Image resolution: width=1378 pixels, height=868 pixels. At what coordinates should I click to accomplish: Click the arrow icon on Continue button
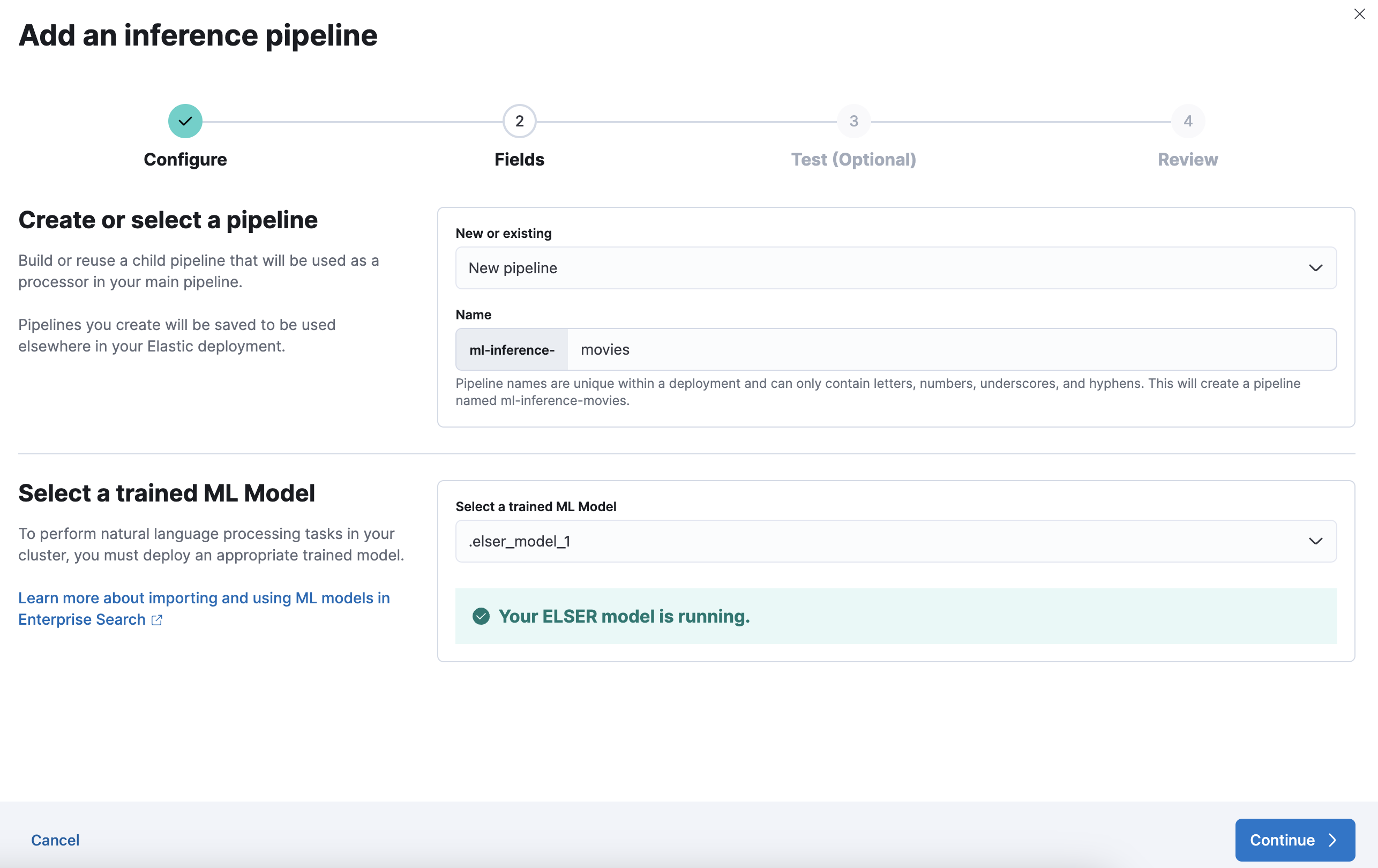coord(1333,840)
